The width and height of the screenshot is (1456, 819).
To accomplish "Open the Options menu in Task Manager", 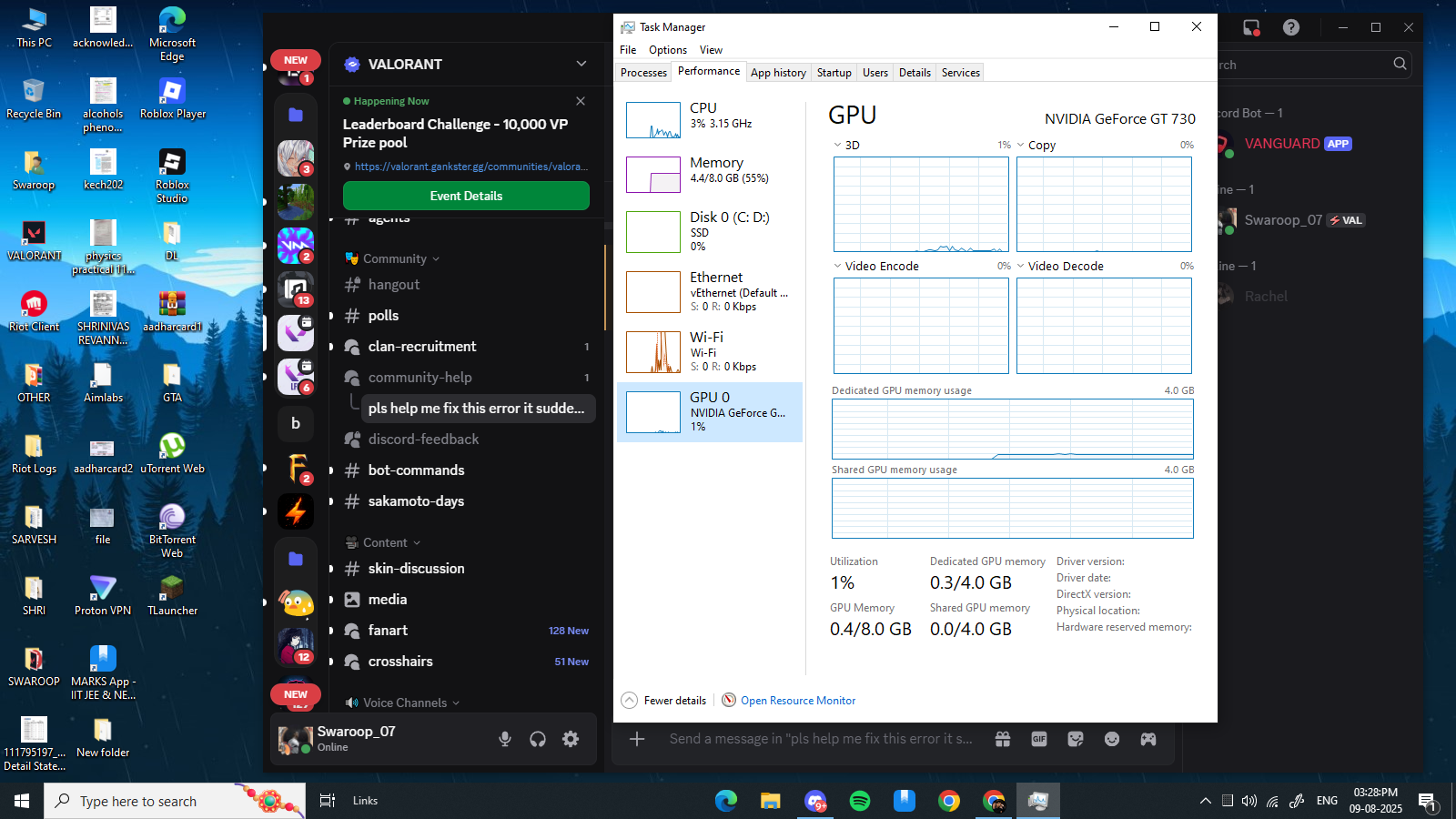I will click(667, 50).
